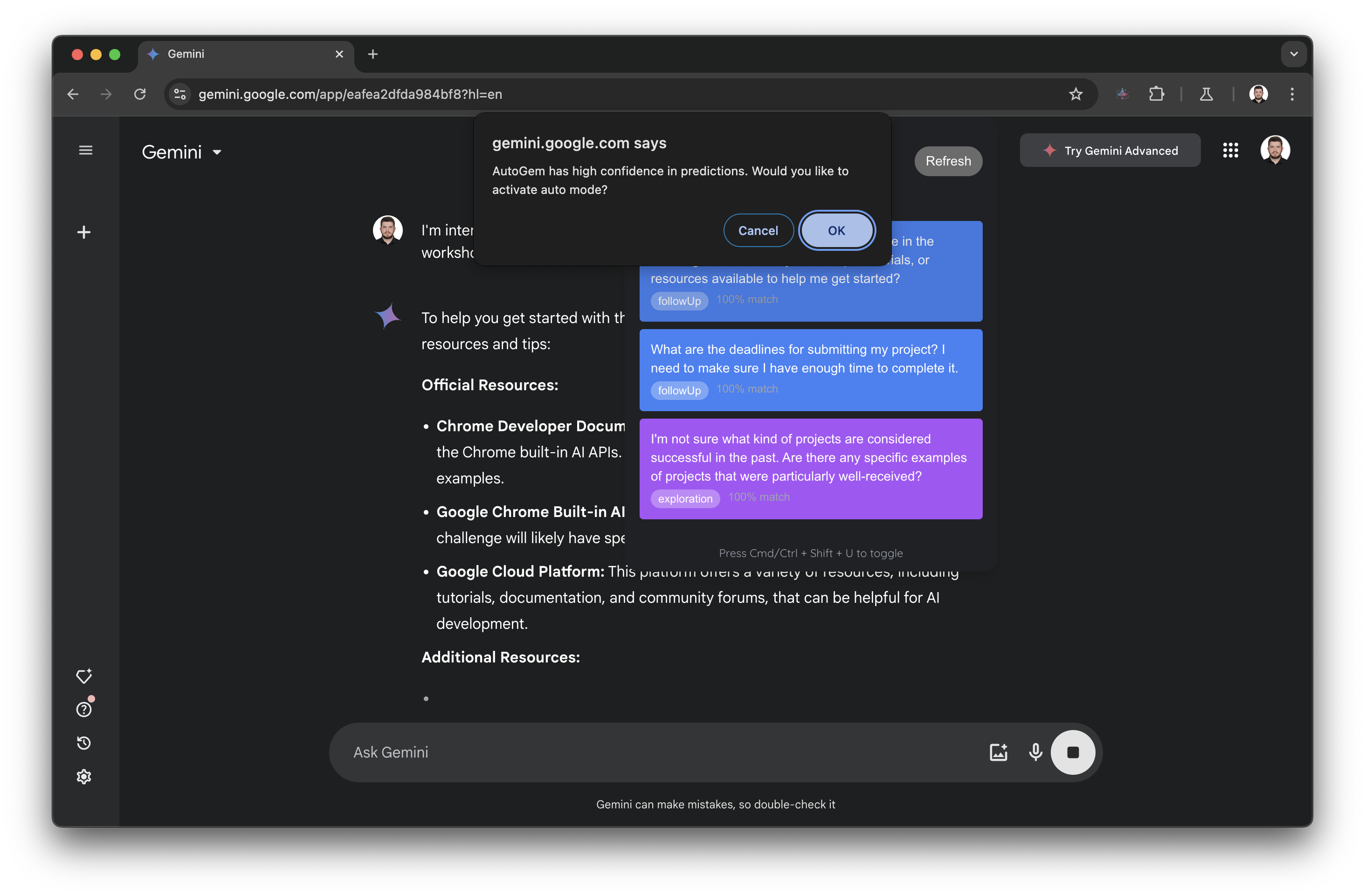
Task: Cancel the auto mode dialog
Action: (x=758, y=231)
